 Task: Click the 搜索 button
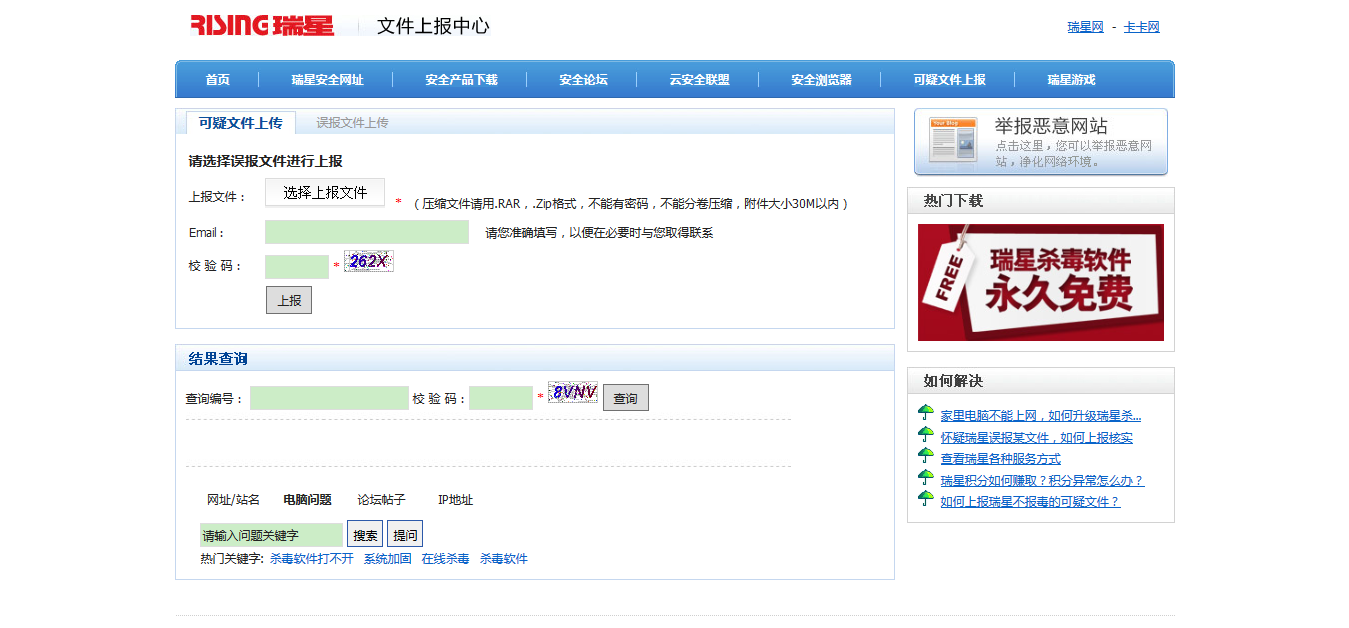click(x=365, y=534)
